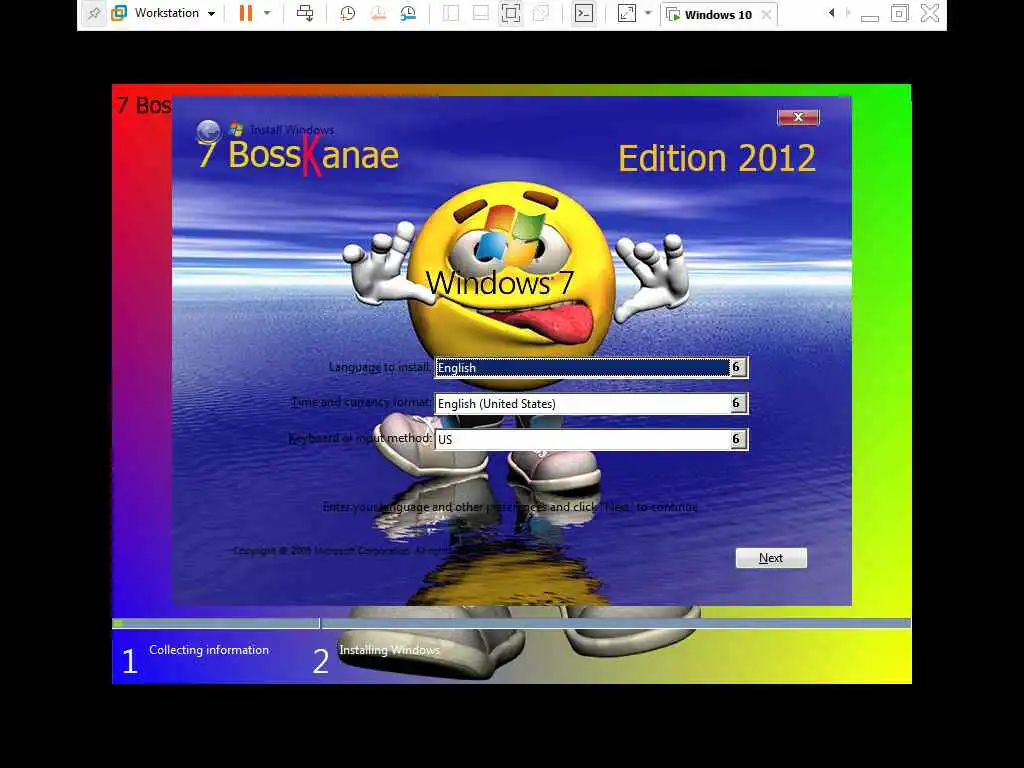Open the power options arrow beside the pause button
The width and height of the screenshot is (1024, 768).
pos(267,12)
